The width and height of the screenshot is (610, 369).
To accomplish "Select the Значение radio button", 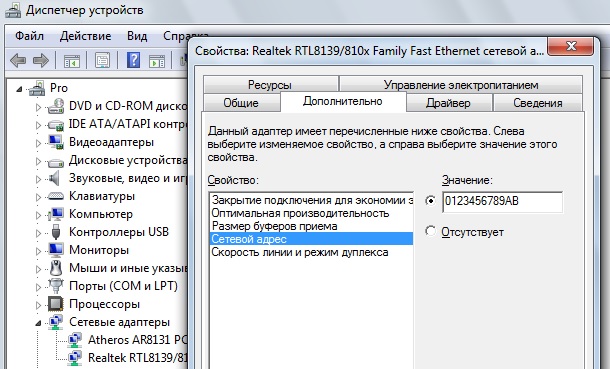I will [430, 201].
